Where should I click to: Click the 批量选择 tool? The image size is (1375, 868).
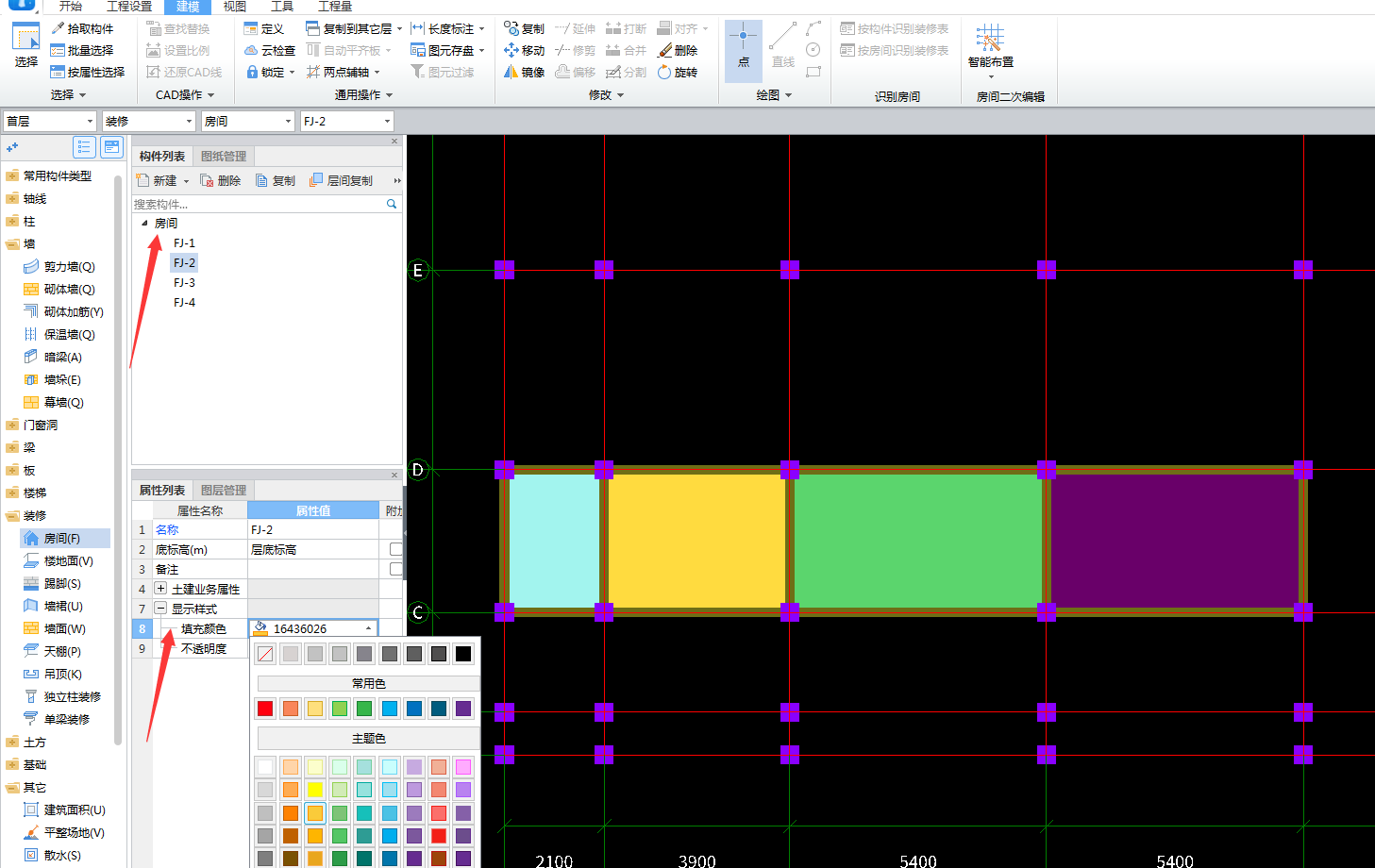[82, 50]
